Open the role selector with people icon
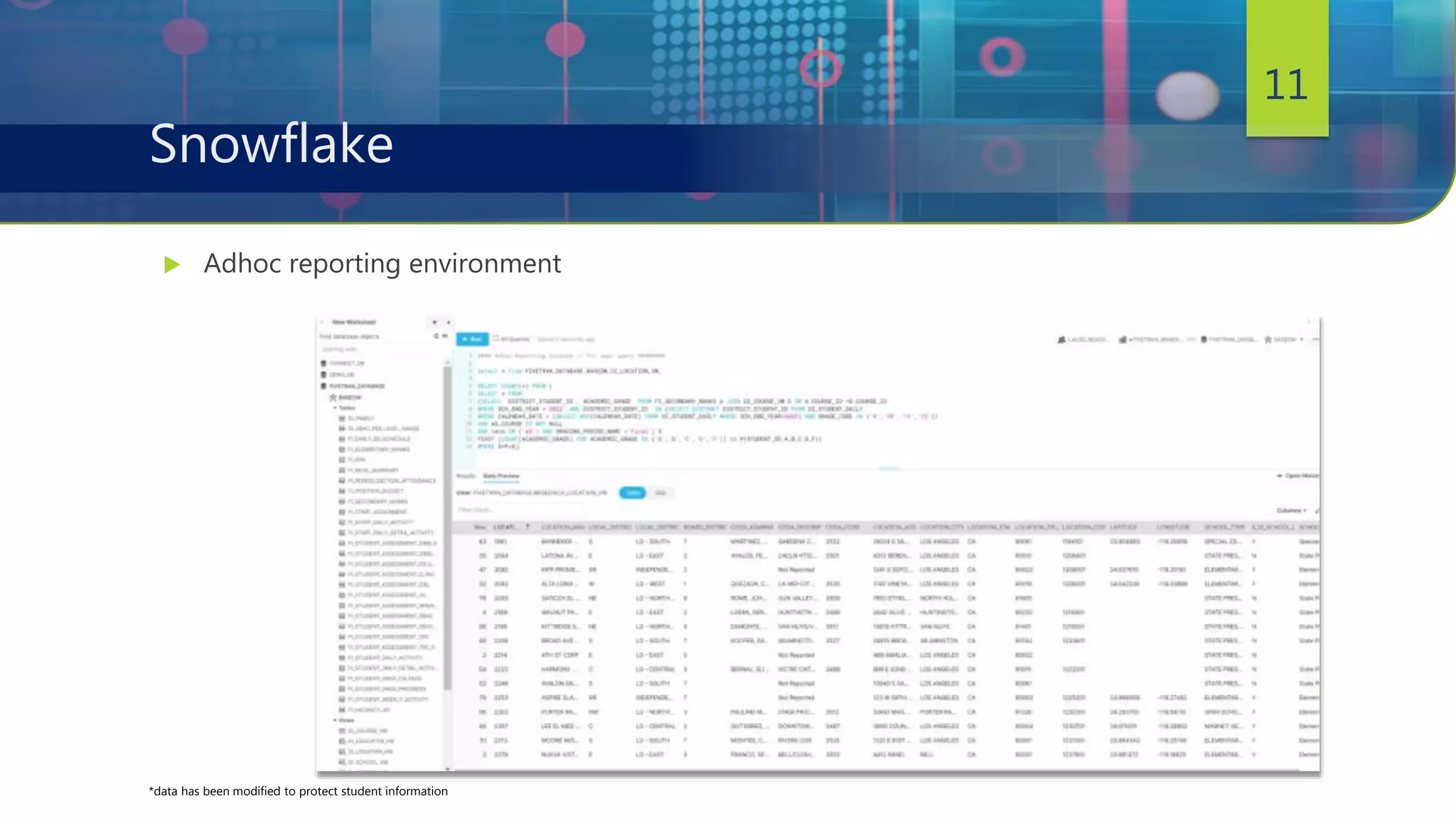The image size is (1456, 819). [1061, 340]
